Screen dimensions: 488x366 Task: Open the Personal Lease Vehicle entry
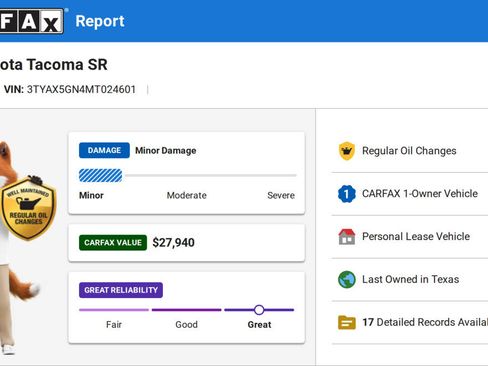[410, 237]
